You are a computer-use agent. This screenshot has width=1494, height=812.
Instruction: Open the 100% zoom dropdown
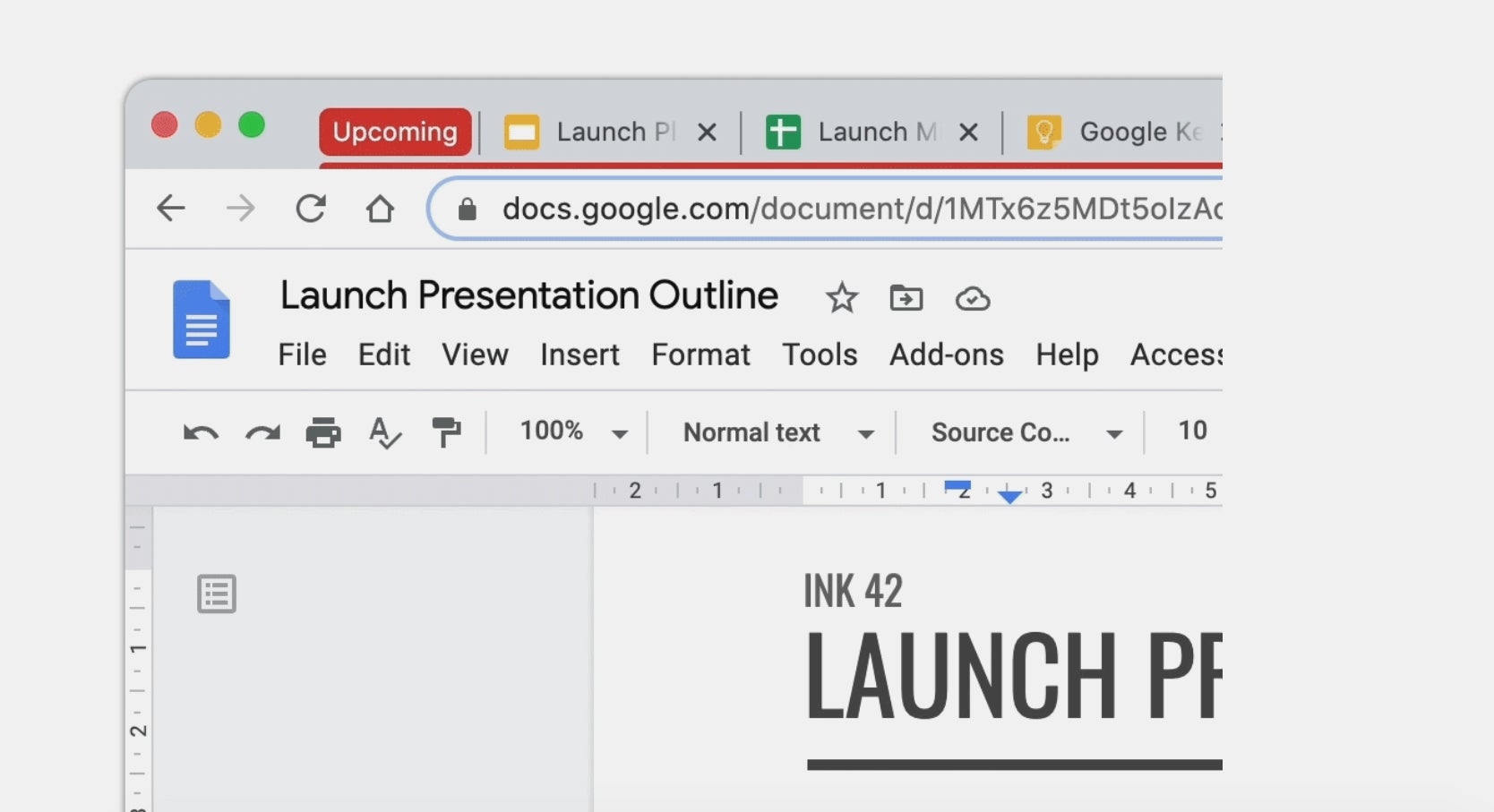pos(573,432)
